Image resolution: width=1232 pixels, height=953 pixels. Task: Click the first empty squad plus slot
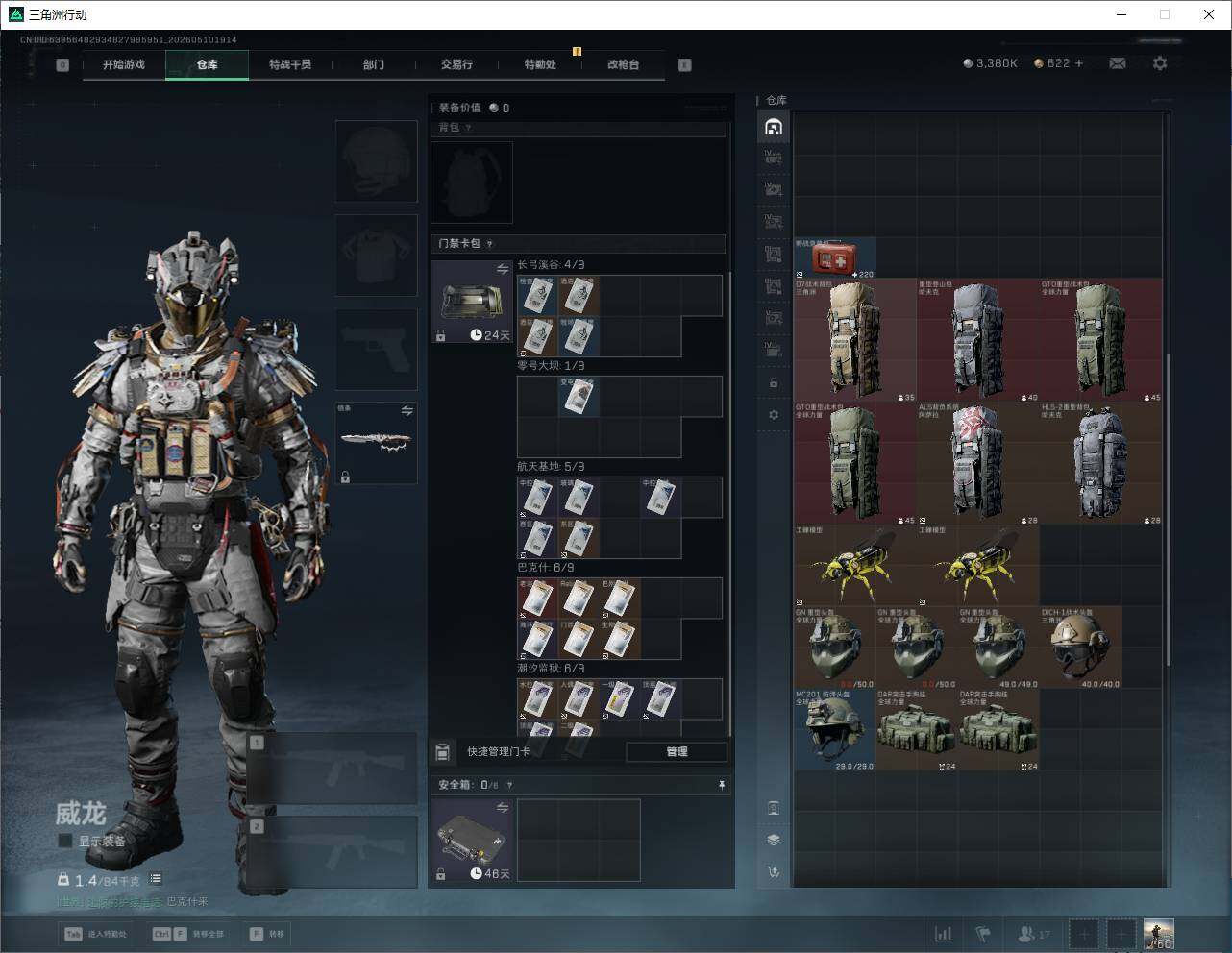click(1084, 933)
